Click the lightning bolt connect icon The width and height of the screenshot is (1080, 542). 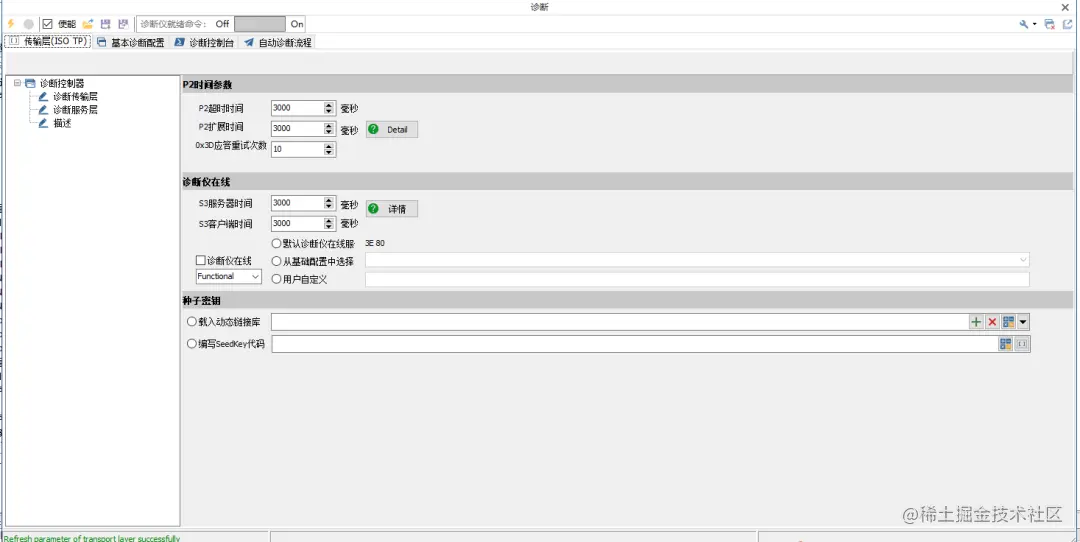pyautogui.click(x=11, y=23)
